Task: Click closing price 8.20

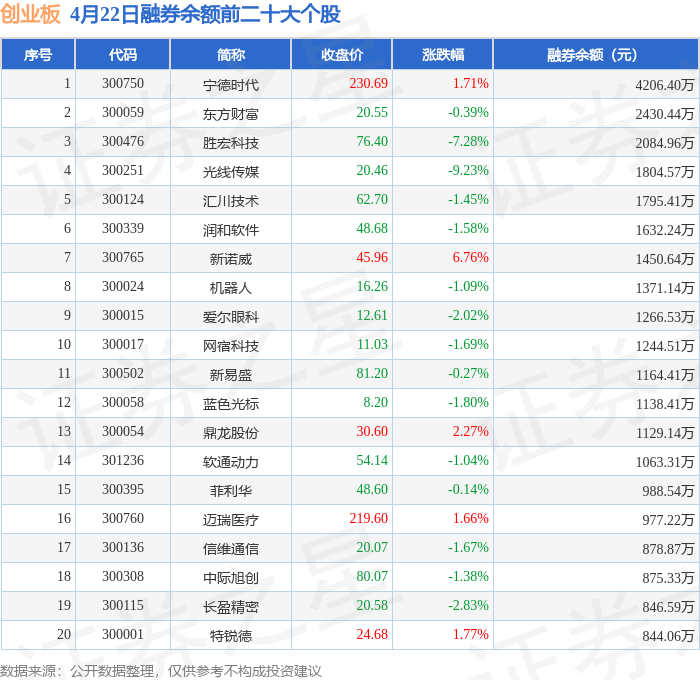Action: pyautogui.click(x=375, y=402)
